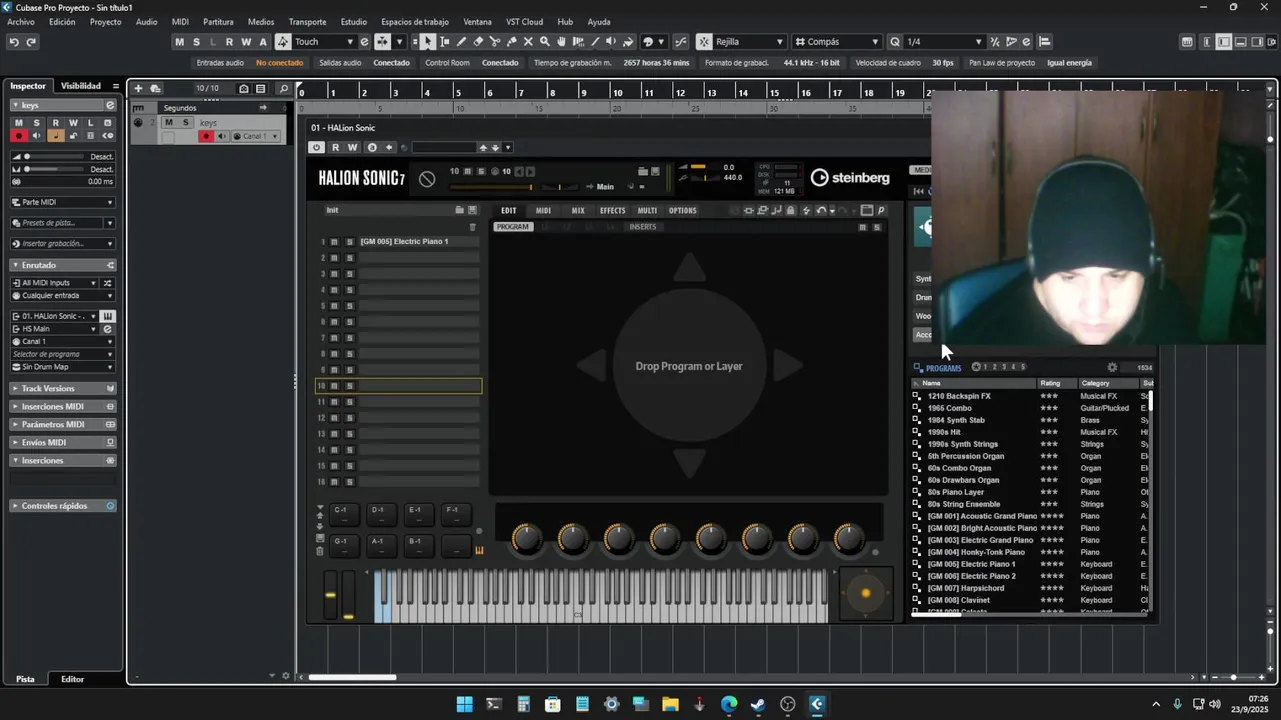1281x720 pixels.
Task: Select the Mute X tool
Action: 528,42
